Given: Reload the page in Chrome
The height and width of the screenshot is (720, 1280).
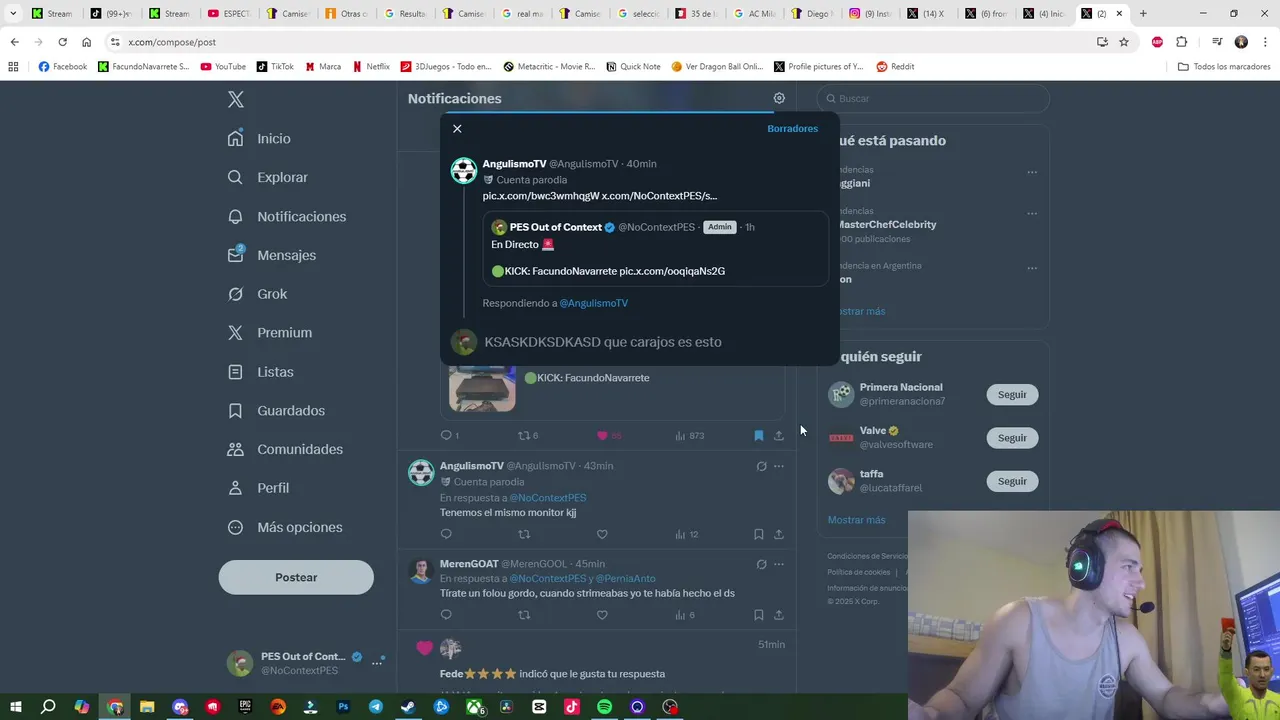Looking at the screenshot, I should [x=62, y=42].
